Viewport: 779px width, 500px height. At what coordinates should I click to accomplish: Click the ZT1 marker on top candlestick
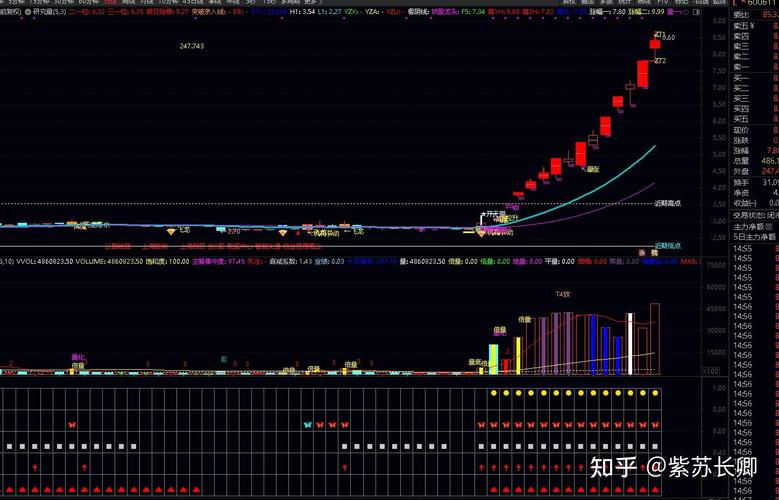659,35
